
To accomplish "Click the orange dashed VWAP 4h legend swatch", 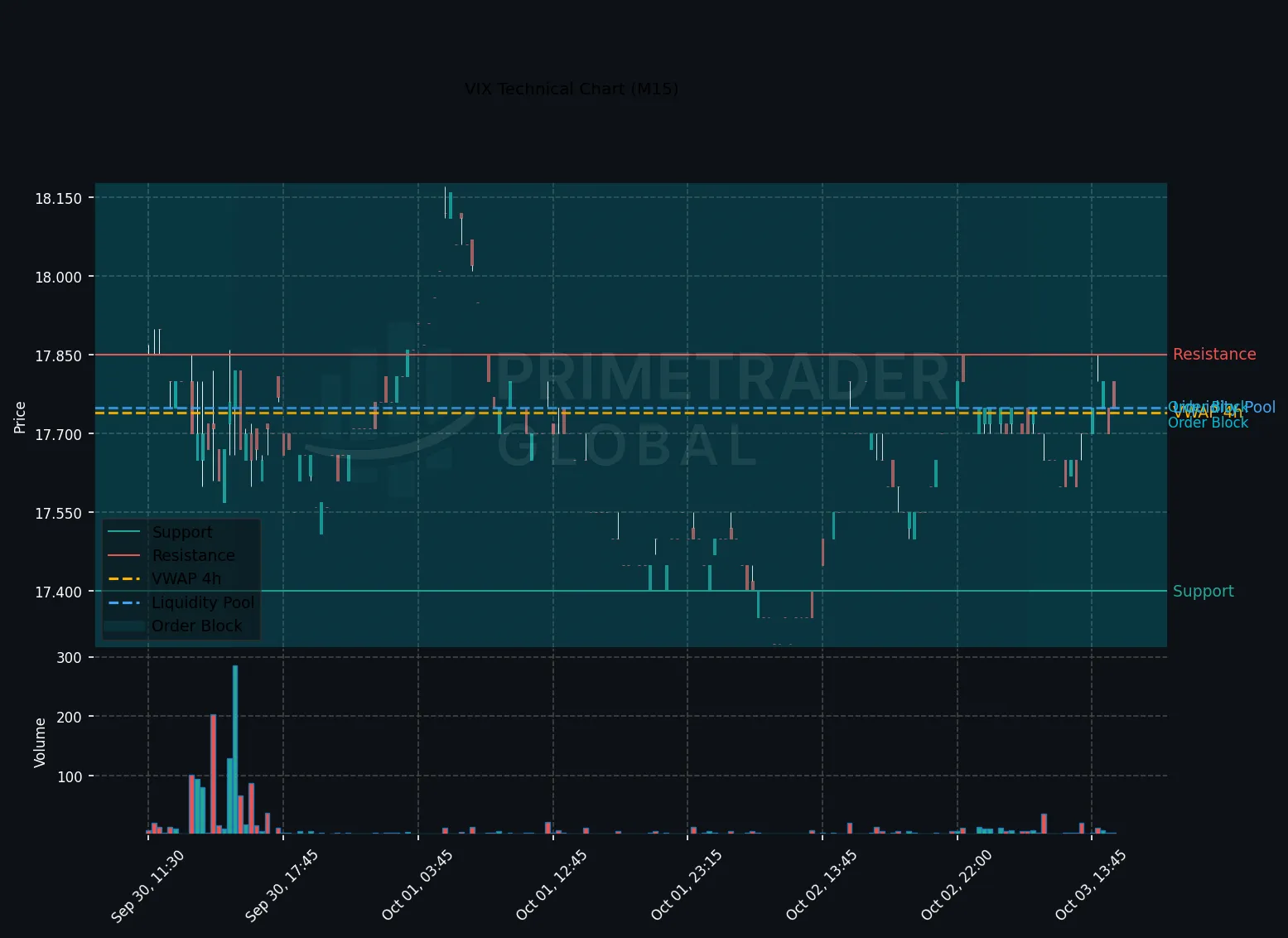I will point(124,579).
